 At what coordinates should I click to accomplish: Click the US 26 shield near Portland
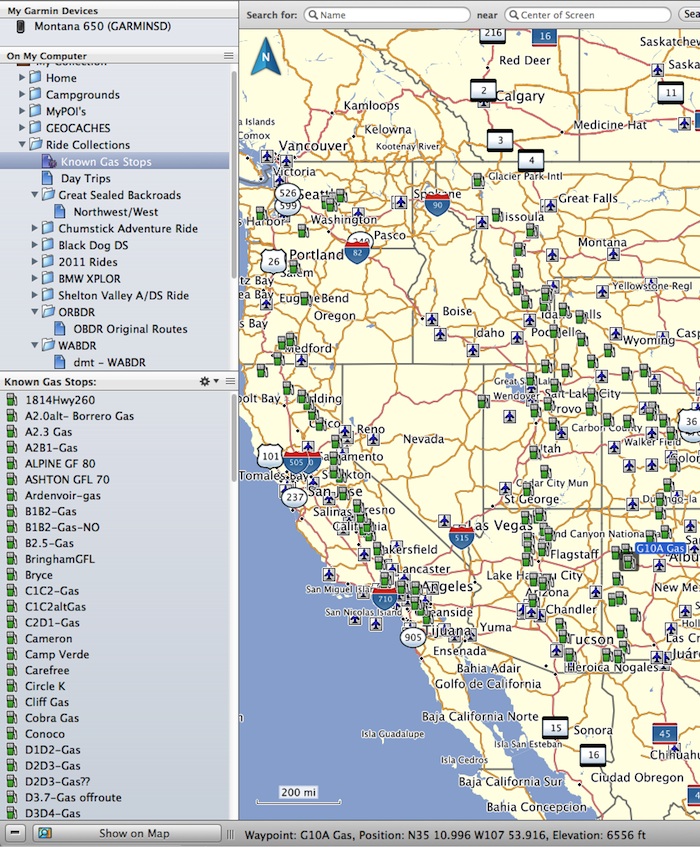[x=274, y=261]
